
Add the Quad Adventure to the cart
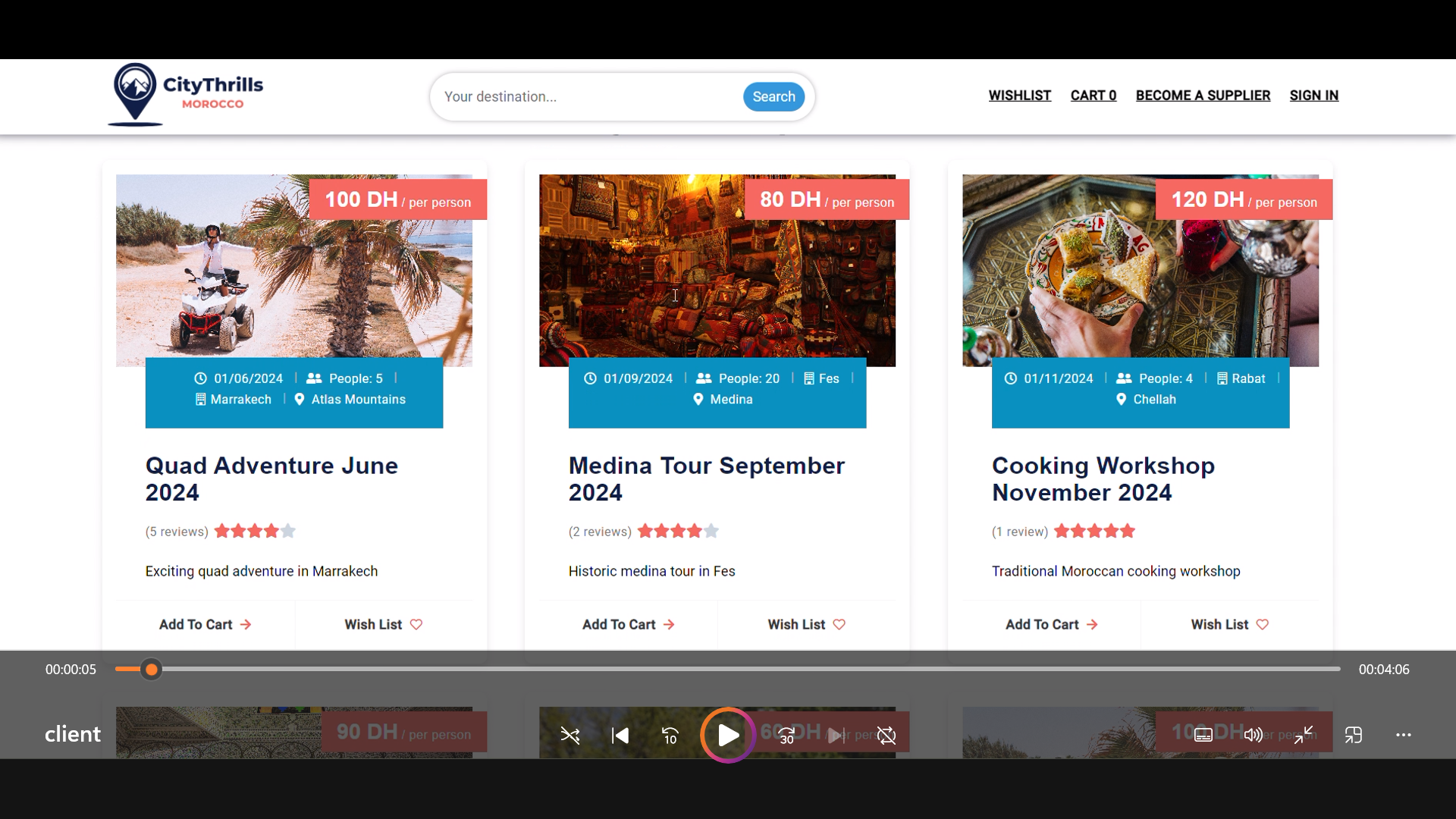[205, 624]
